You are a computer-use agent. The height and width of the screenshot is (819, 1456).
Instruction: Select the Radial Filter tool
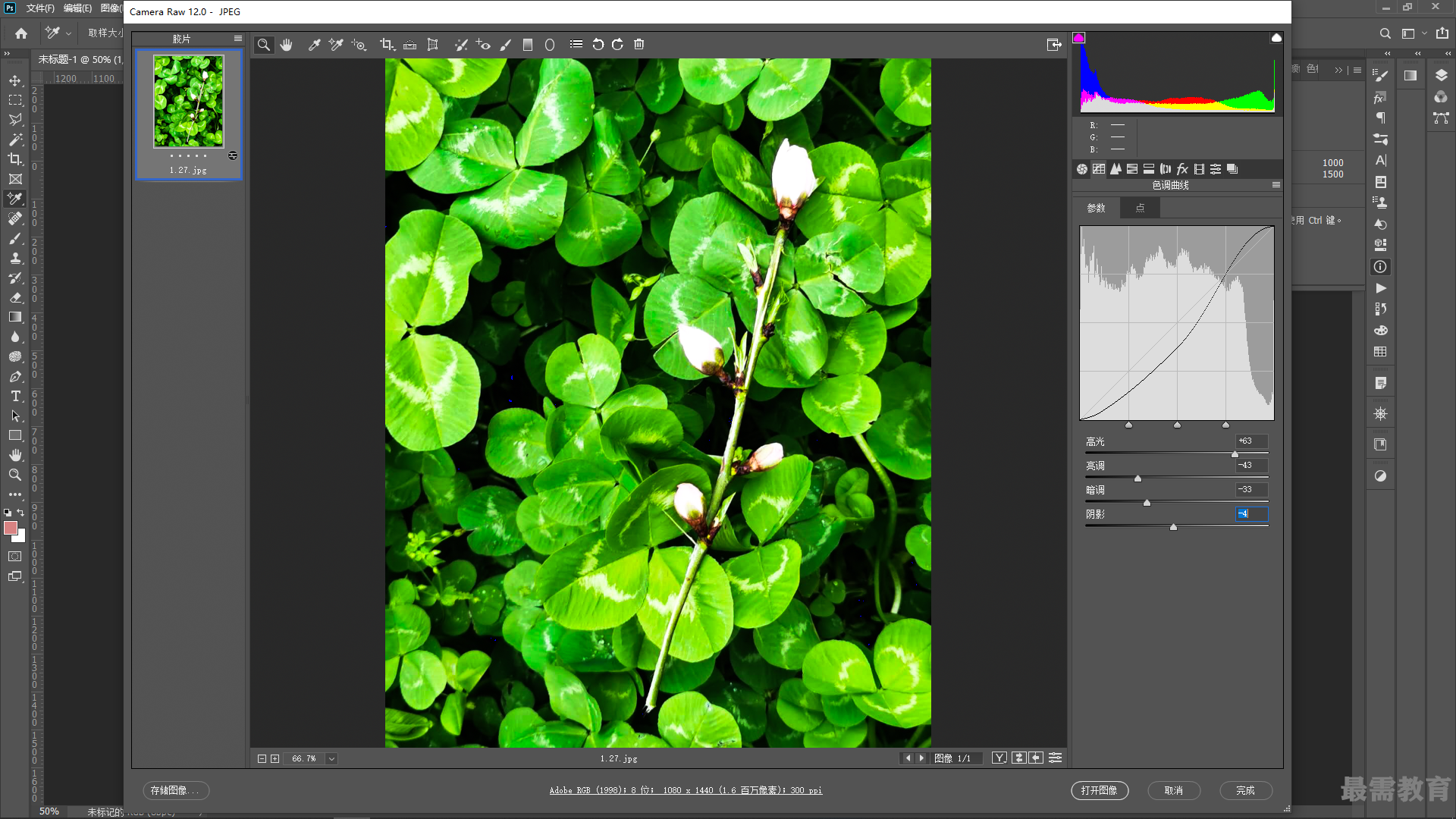(550, 45)
